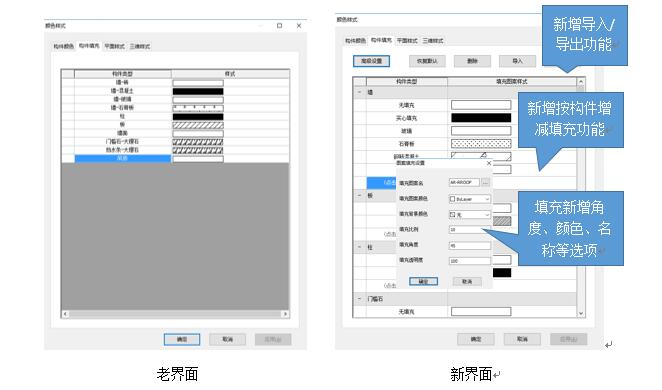The width and height of the screenshot is (662, 390).
Task: Collapse the 门槛石 group row
Action: [x=359, y=299]
